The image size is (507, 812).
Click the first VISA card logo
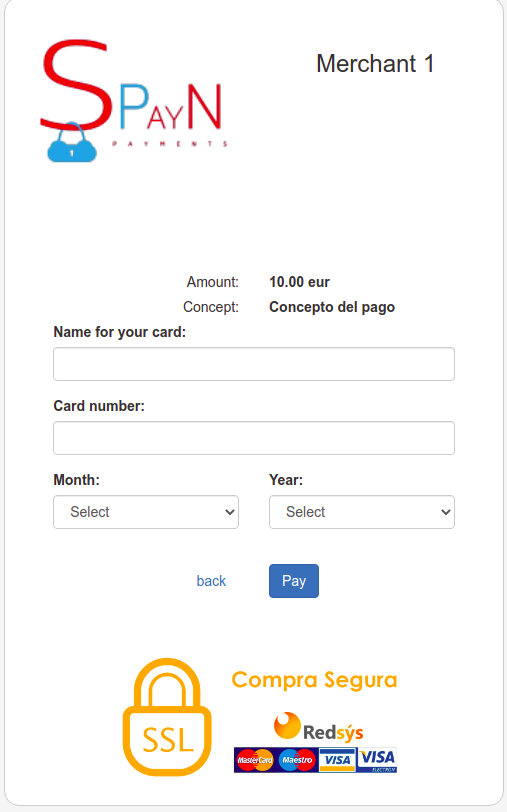(x=337, y=760)
